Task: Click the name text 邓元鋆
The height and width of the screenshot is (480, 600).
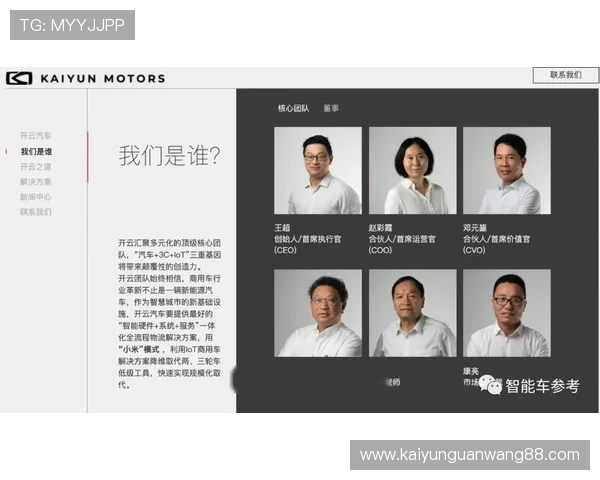Action: click(474, 228)
